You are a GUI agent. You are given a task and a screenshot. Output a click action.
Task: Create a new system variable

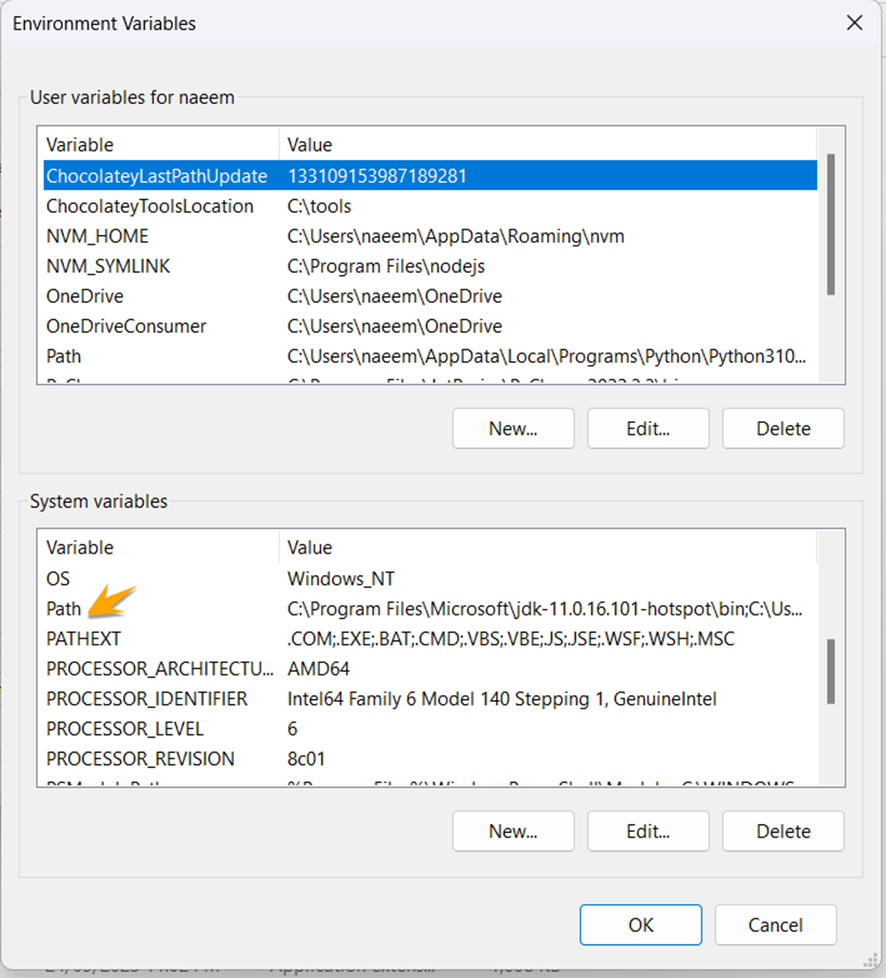pos(513,831)
